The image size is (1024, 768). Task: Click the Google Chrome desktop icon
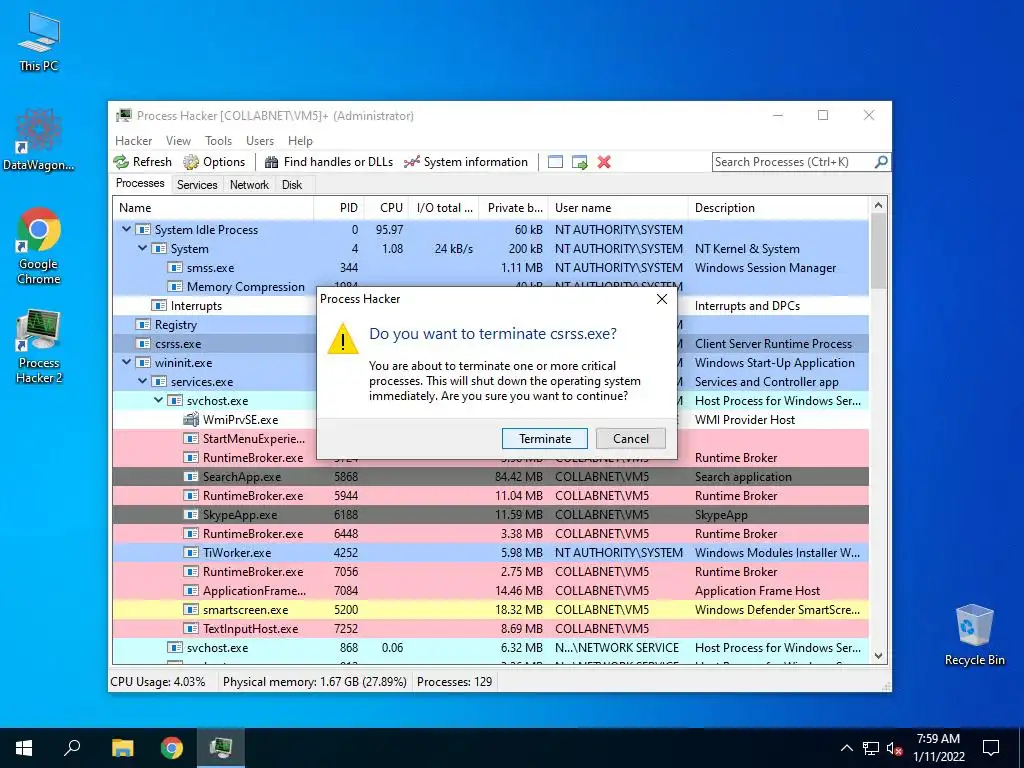coord(39,246)
